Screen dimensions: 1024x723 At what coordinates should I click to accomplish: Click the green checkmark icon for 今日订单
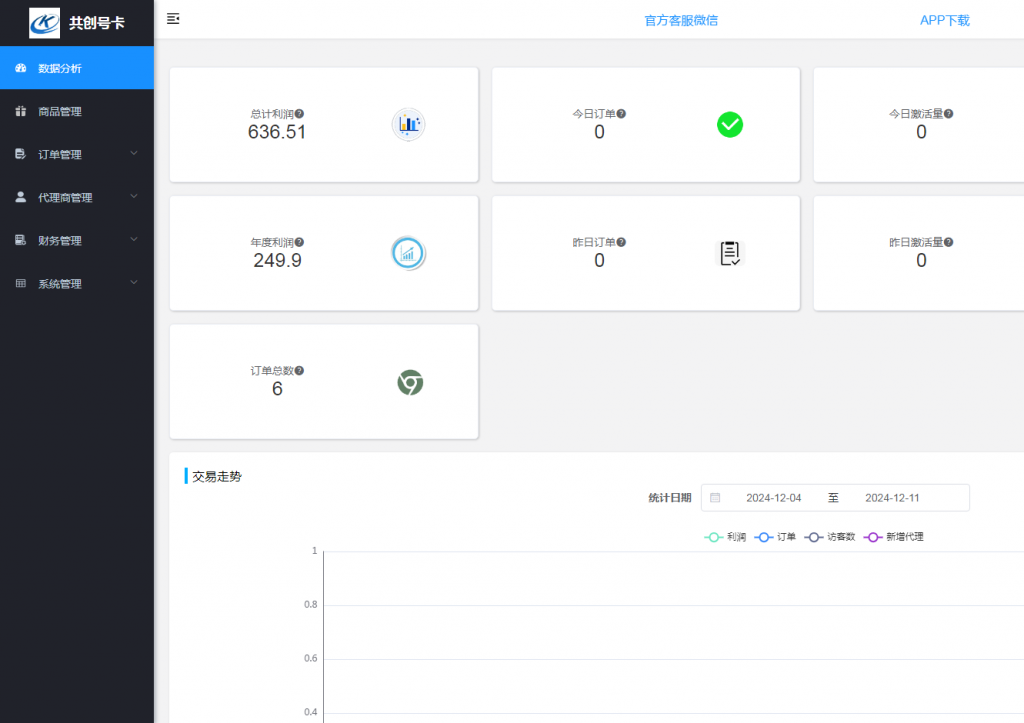[x=730, y=124]
